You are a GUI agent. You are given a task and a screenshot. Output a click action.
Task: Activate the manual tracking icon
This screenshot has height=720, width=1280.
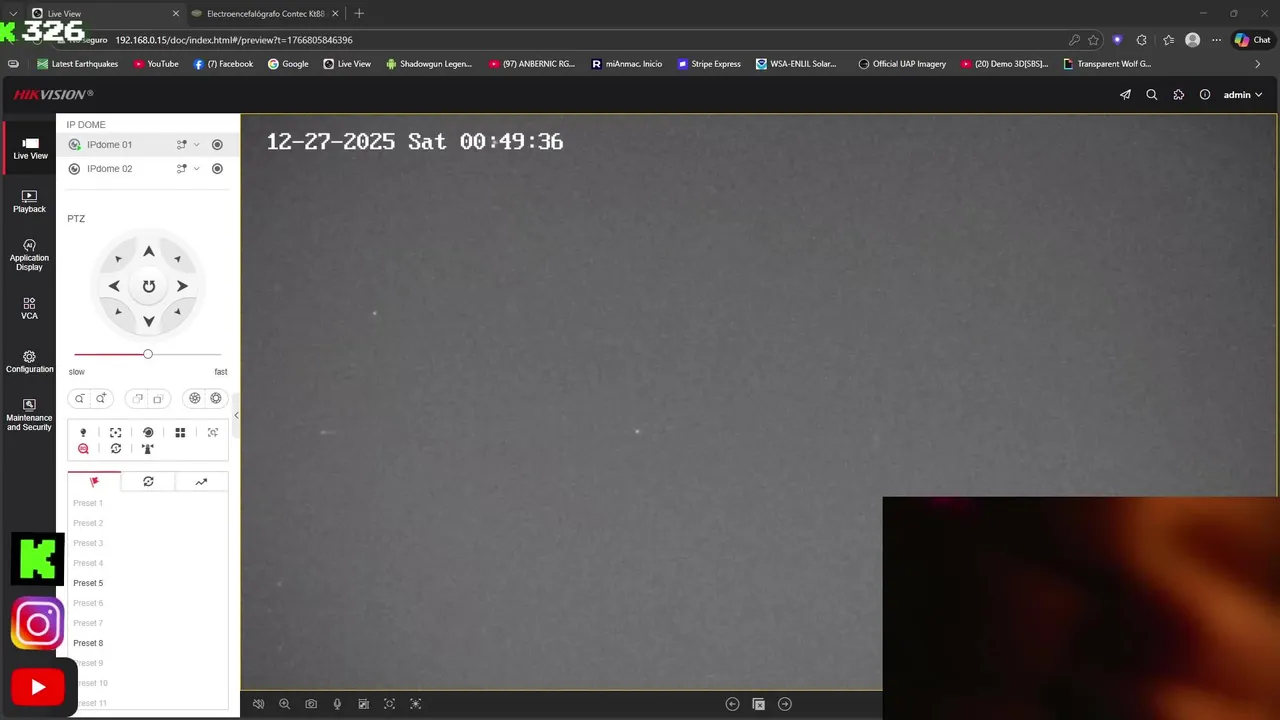[x=213, y=433]
